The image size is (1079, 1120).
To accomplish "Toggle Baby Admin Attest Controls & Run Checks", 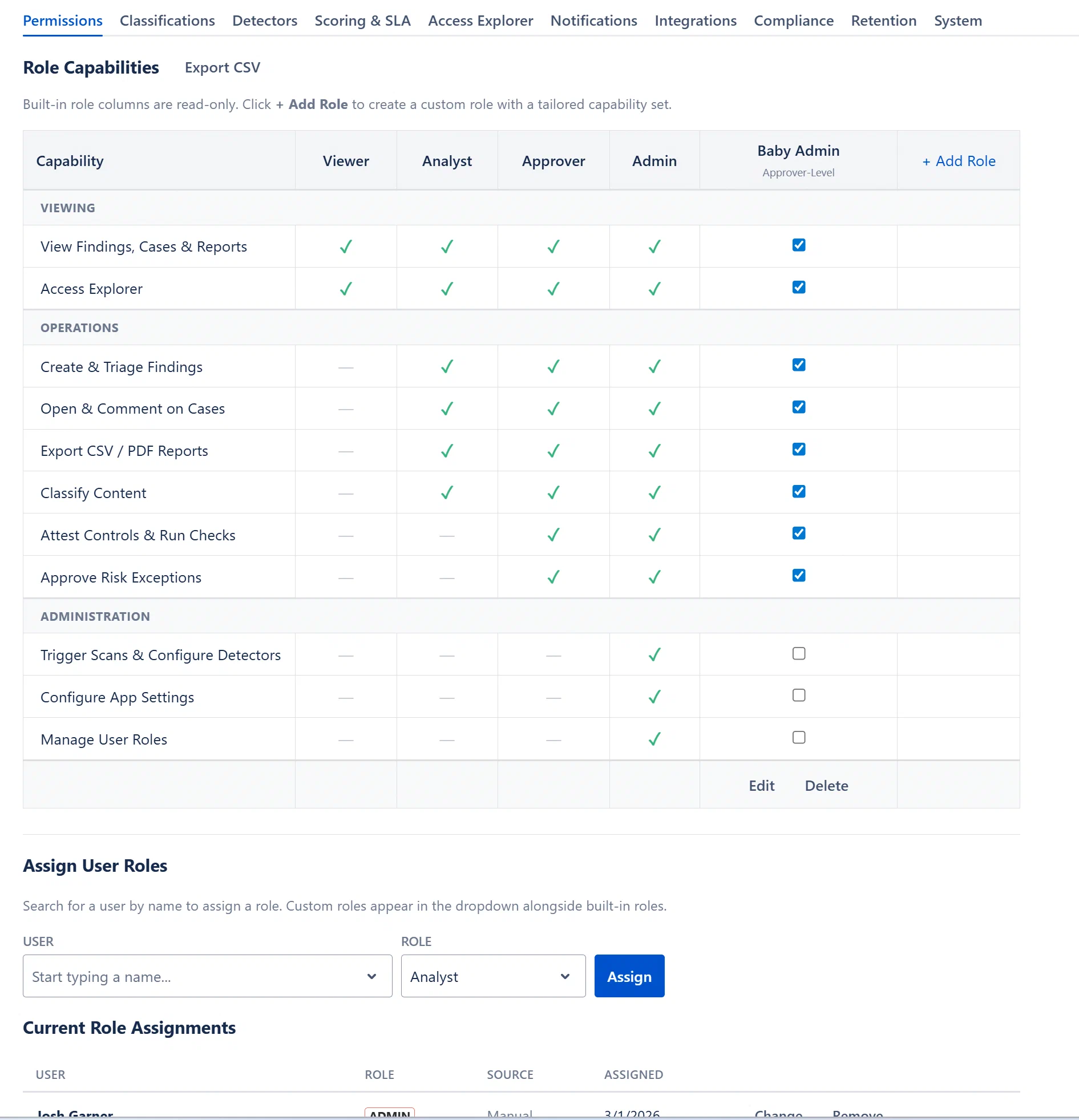I will tap(798, 533).
